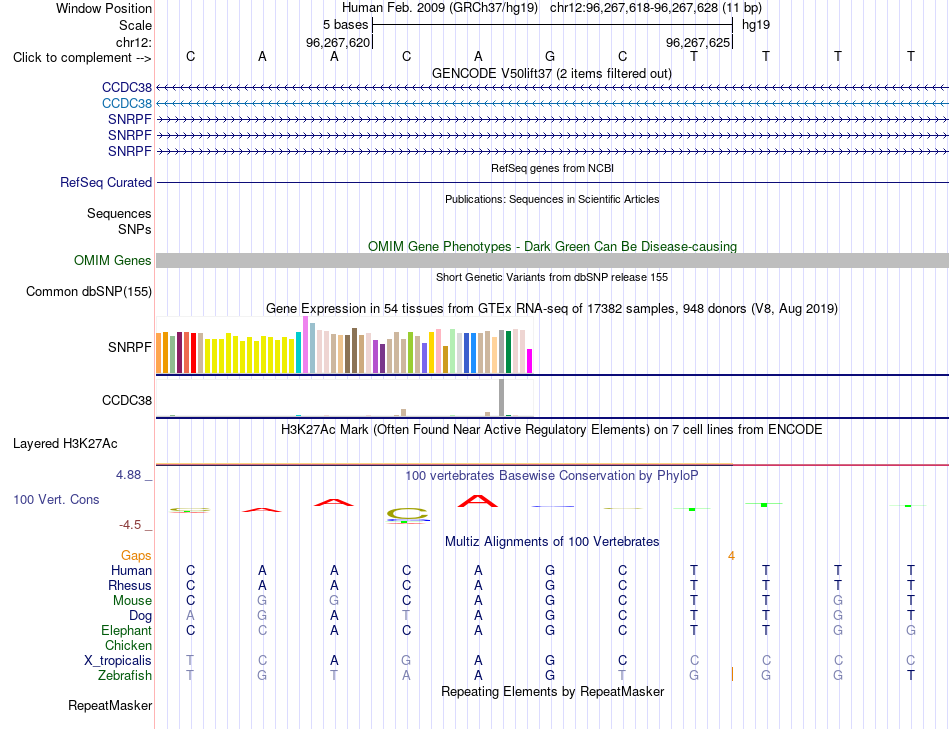Click the SNPs subtrack label
Viewport: 950px width, 729px height.
(x=135, y=229)
